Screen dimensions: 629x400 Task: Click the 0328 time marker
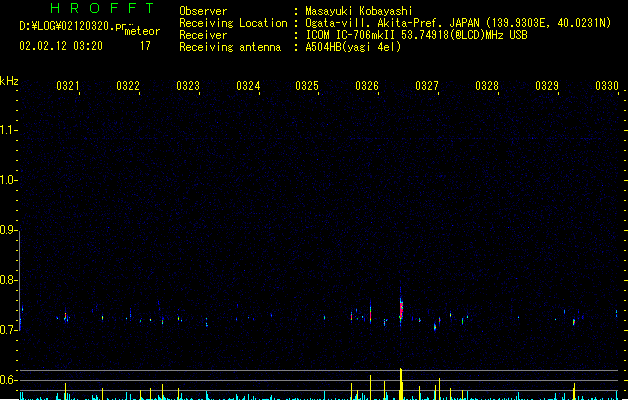tap(487, 86)
